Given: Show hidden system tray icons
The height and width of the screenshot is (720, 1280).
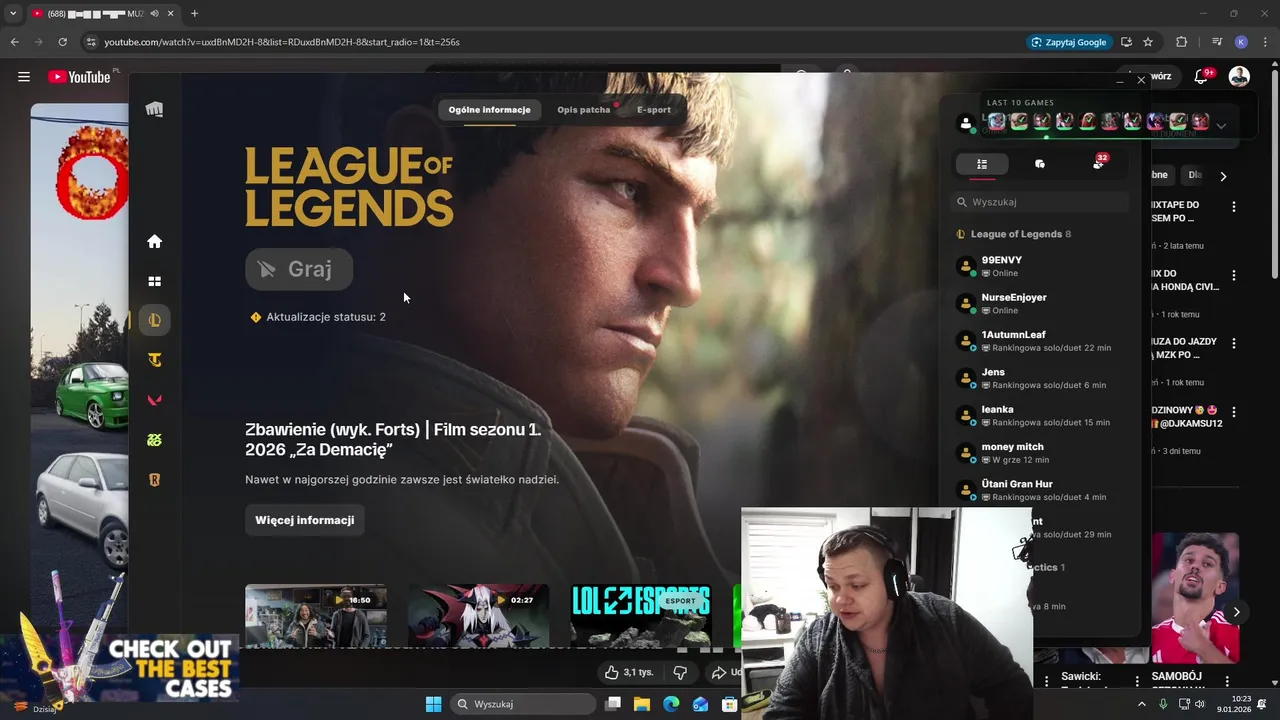Looking at the screenshot, I should [x=1142, y=704].
